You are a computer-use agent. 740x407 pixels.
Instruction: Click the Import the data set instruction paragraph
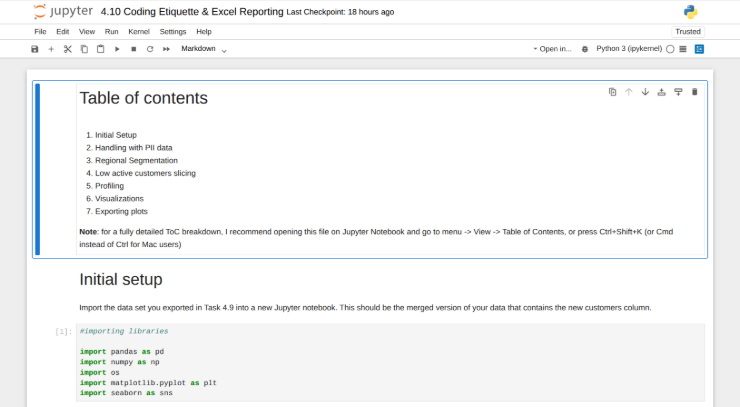click(365, 308)
